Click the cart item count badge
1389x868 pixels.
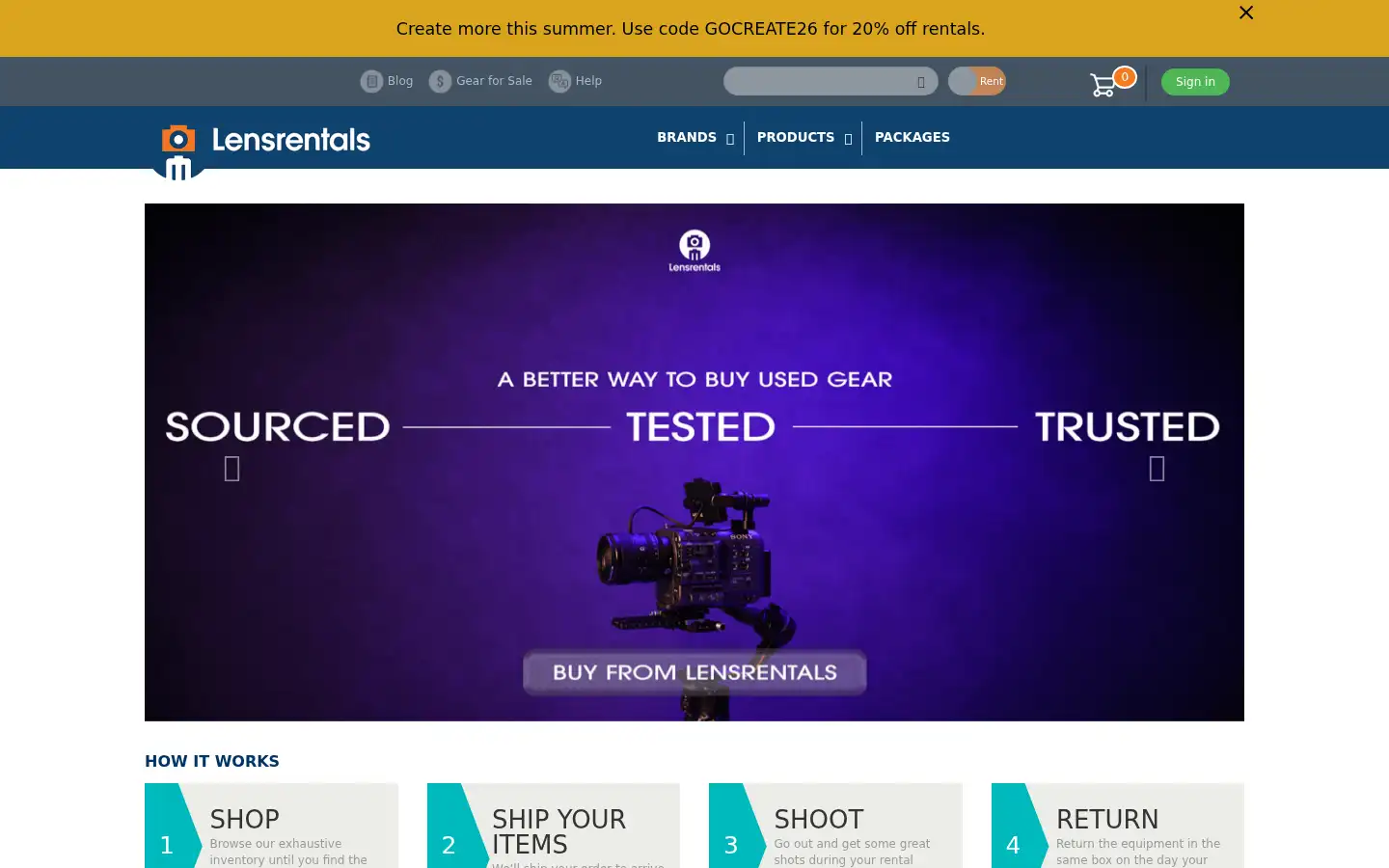coord(1125,77)
